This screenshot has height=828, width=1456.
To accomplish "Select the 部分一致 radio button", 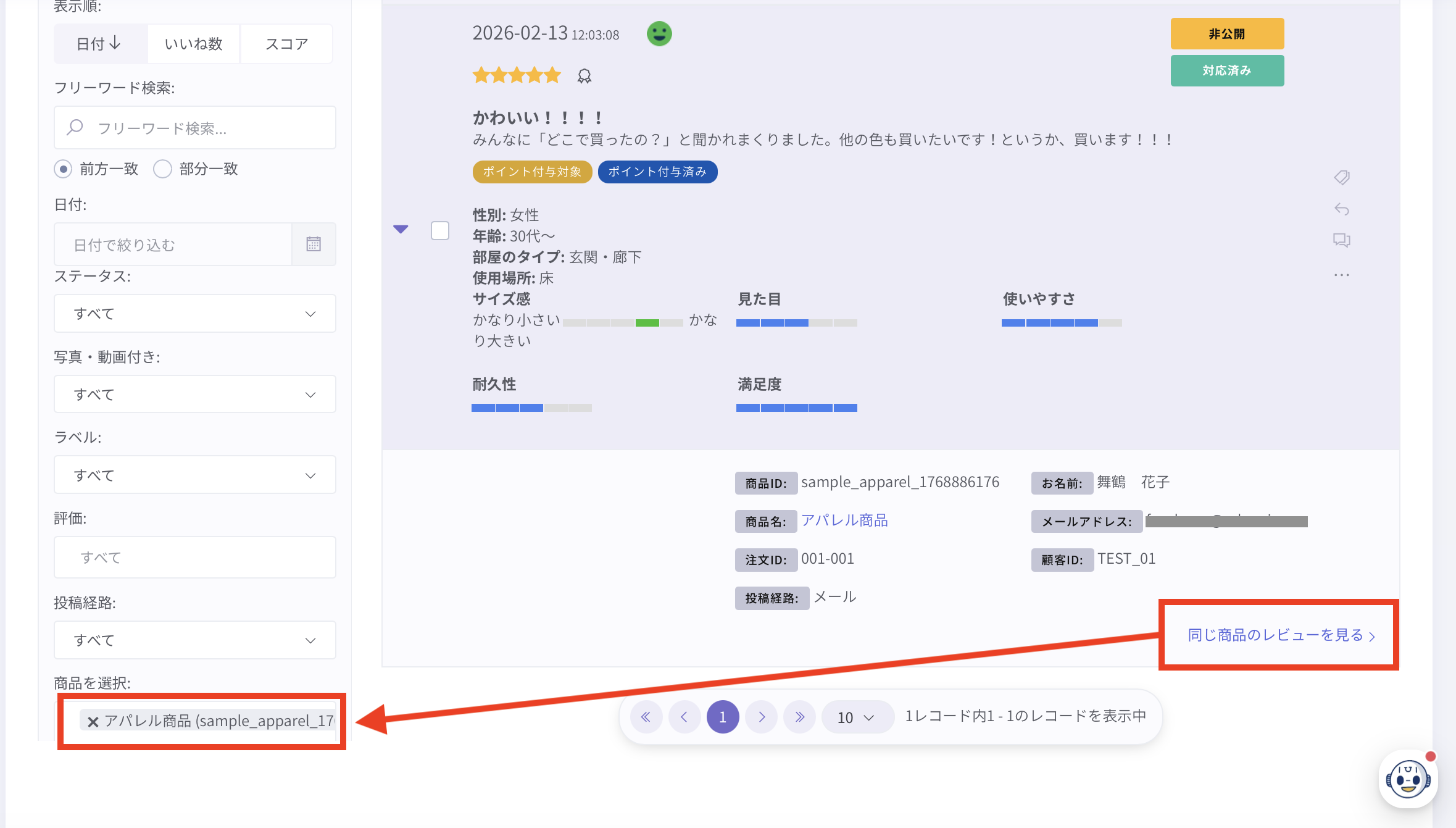I will click(x=162, y=169).
